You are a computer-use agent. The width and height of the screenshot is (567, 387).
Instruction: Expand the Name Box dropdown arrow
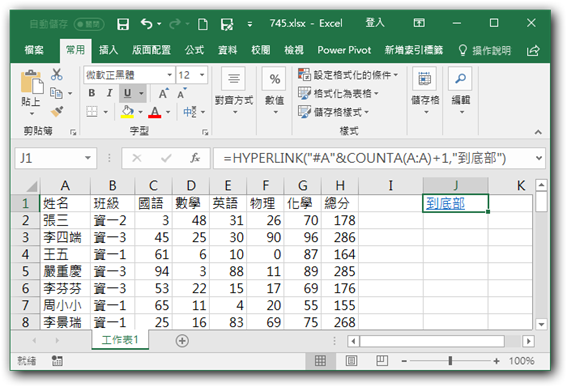(87, 158)
